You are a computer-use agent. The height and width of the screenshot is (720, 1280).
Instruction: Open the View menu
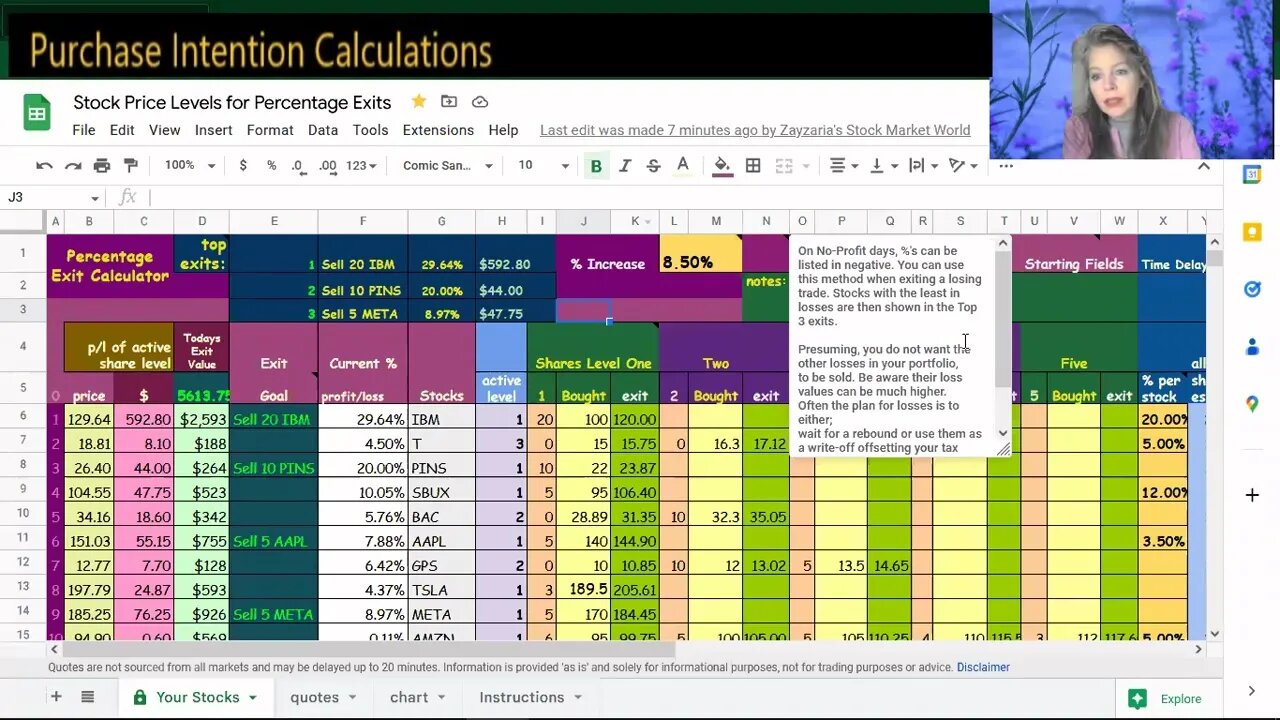click(164, 130)
